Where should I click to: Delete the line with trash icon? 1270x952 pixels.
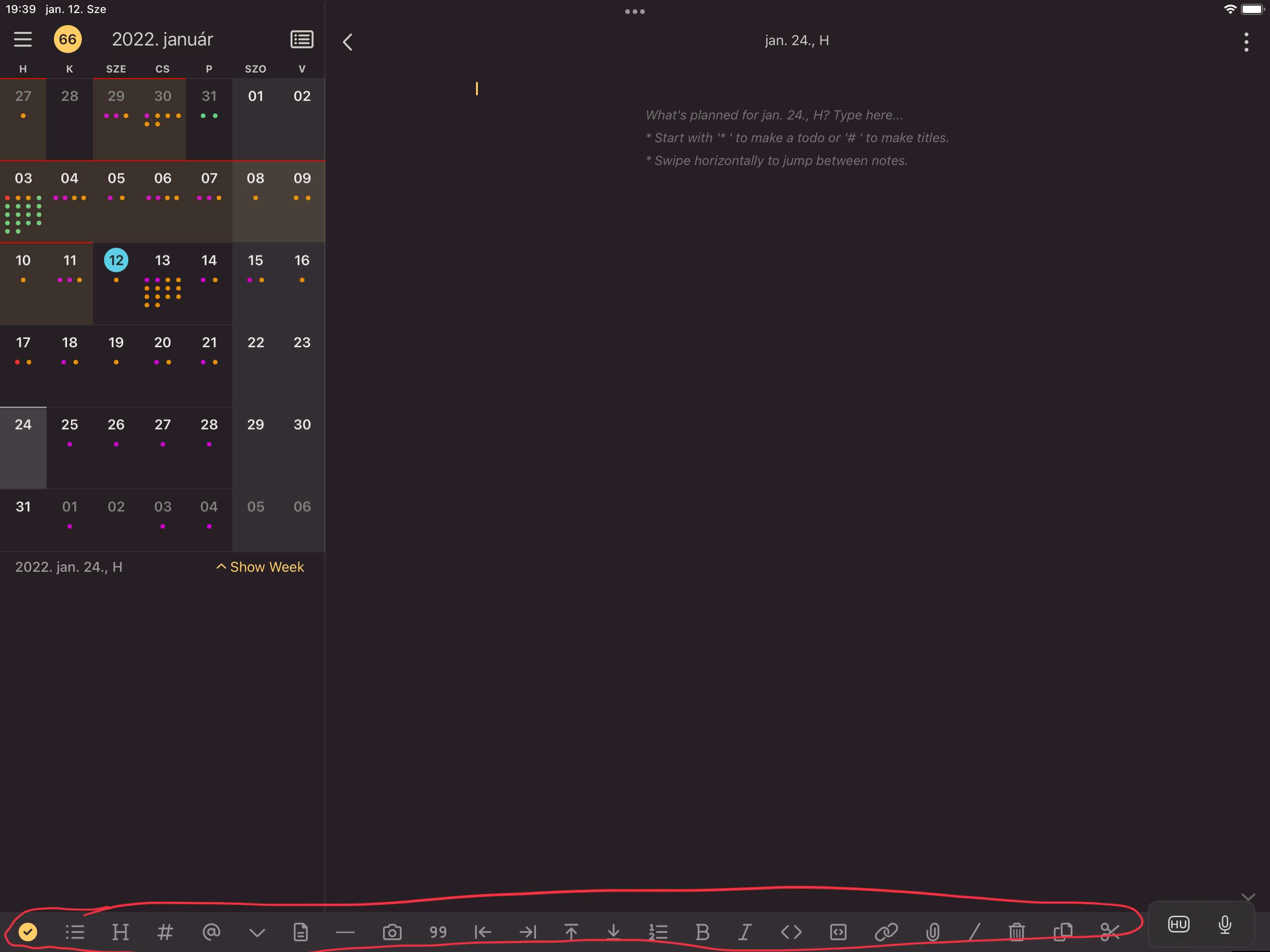coord(1017,932)
